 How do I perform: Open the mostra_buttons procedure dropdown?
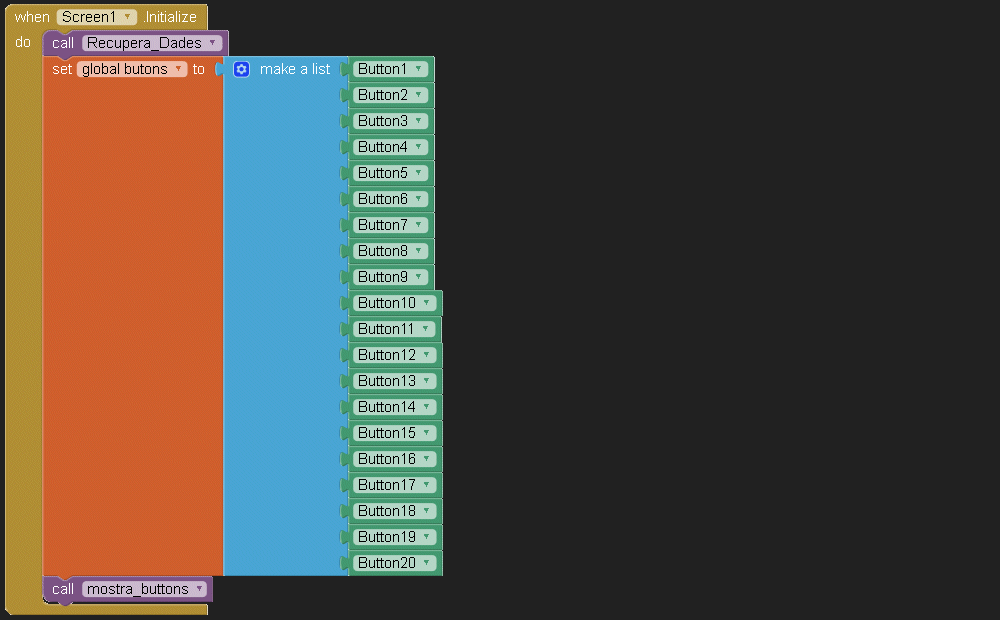(198, 589)
